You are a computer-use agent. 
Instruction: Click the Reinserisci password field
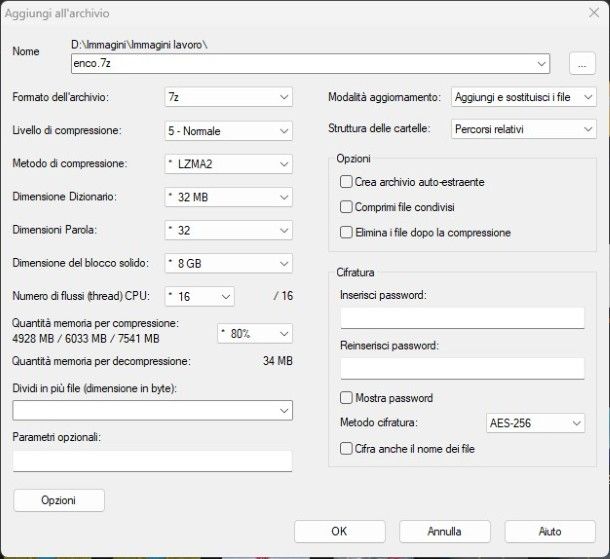click(463, 368)
